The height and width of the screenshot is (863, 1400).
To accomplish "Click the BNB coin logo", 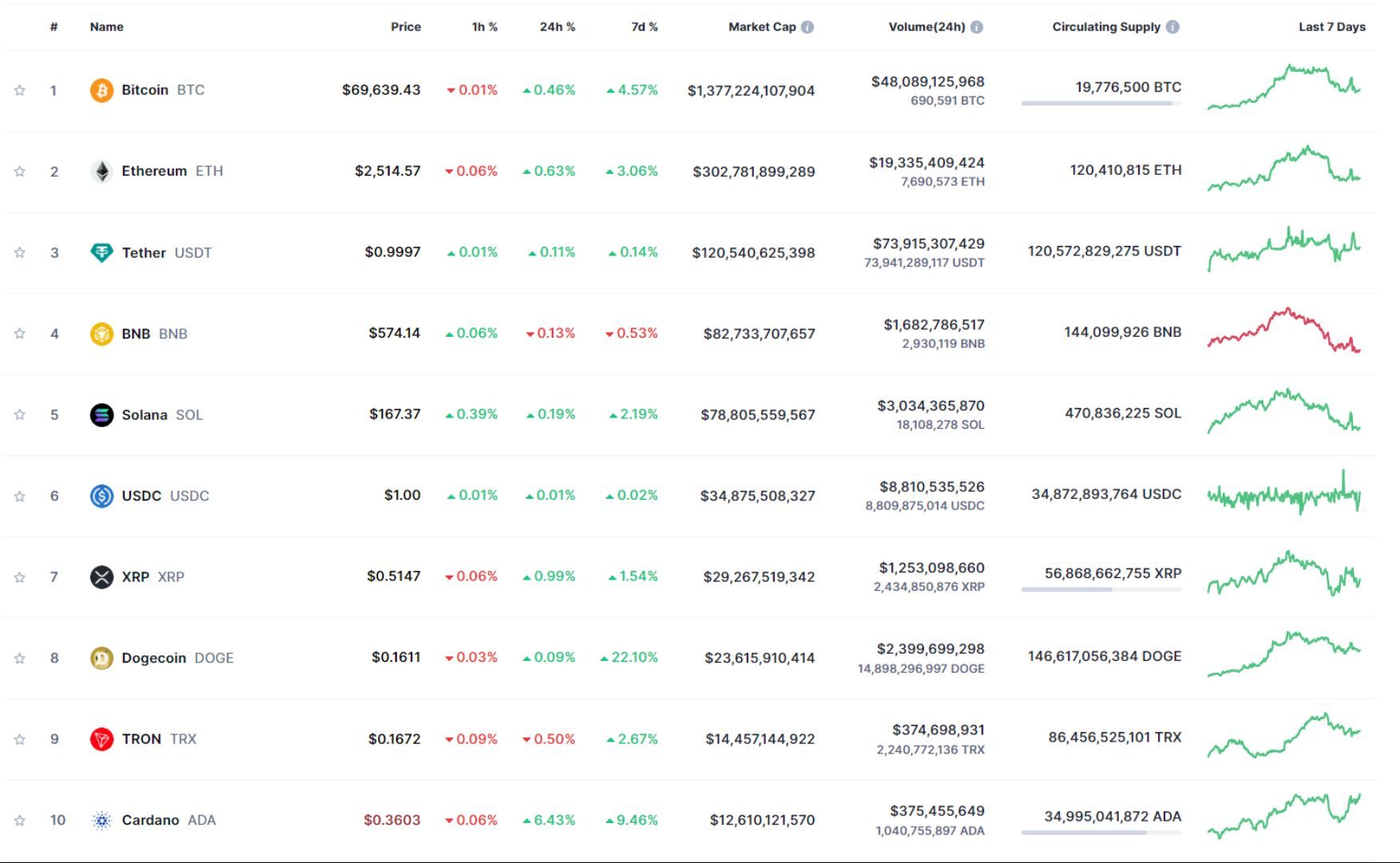I will click(101, 333).
